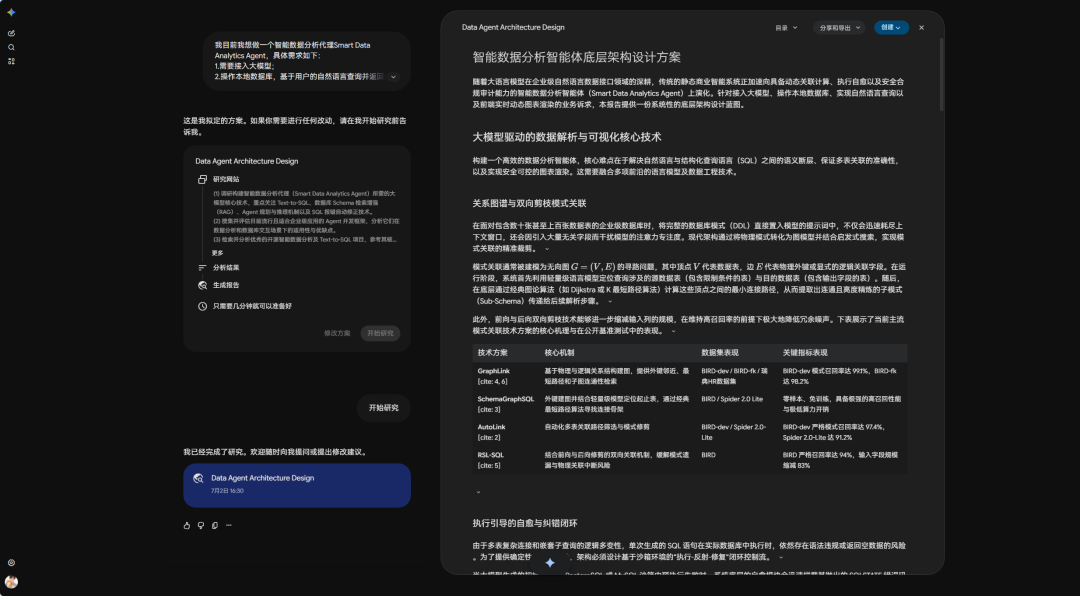Viewport: 1080px width, 596px height.
Task: Click the 生成报告 step icon
Action: click(x=202, y=285)
